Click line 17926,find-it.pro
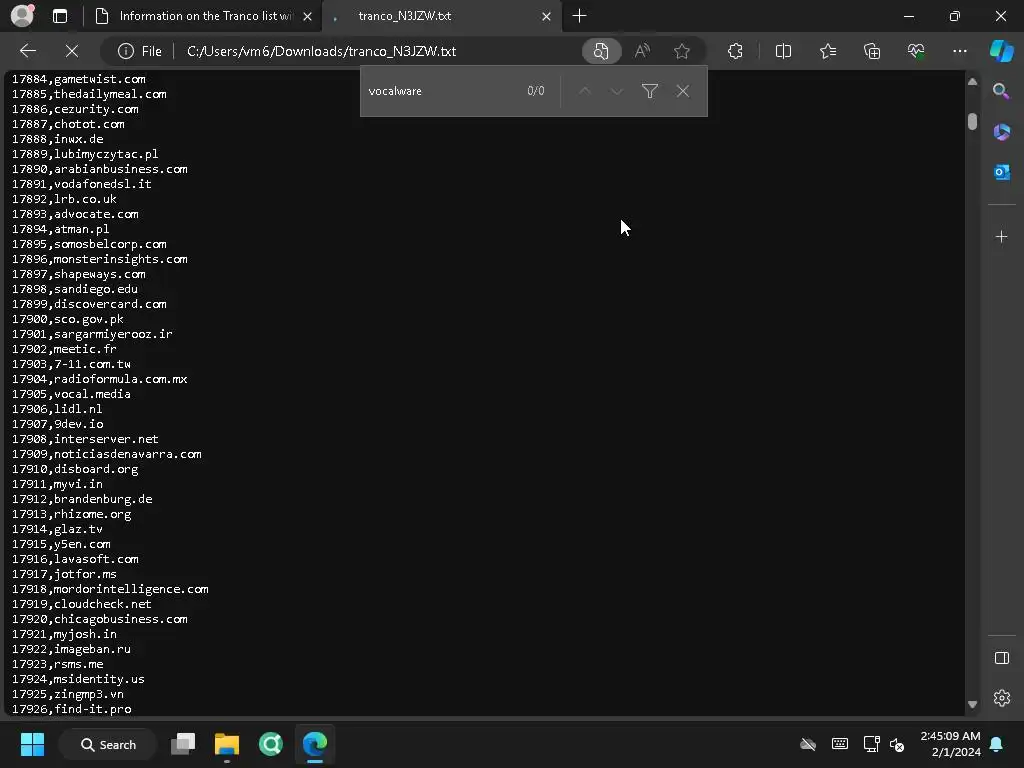 coord(71,709)
